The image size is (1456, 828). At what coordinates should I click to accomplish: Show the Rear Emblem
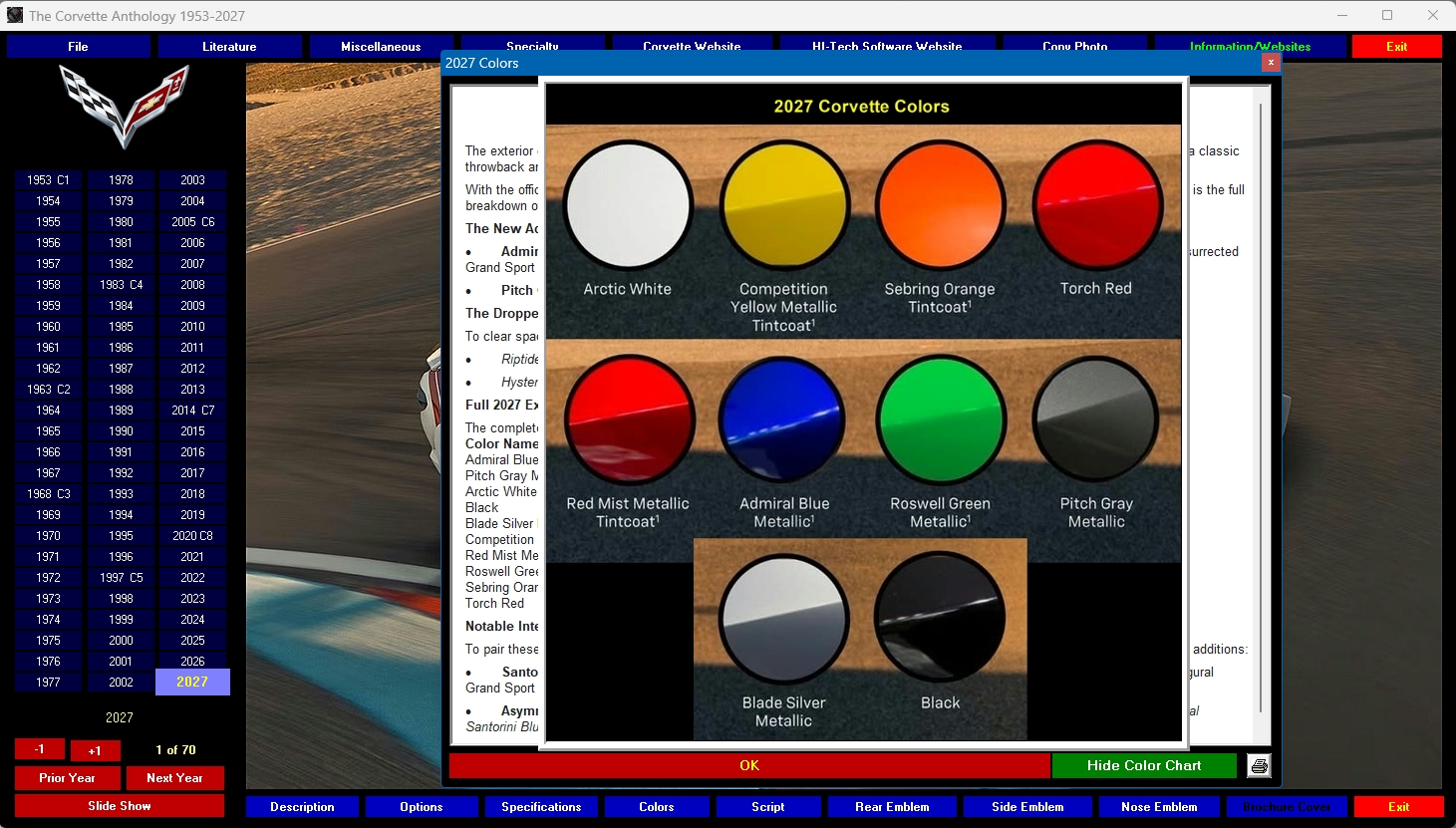892,807
